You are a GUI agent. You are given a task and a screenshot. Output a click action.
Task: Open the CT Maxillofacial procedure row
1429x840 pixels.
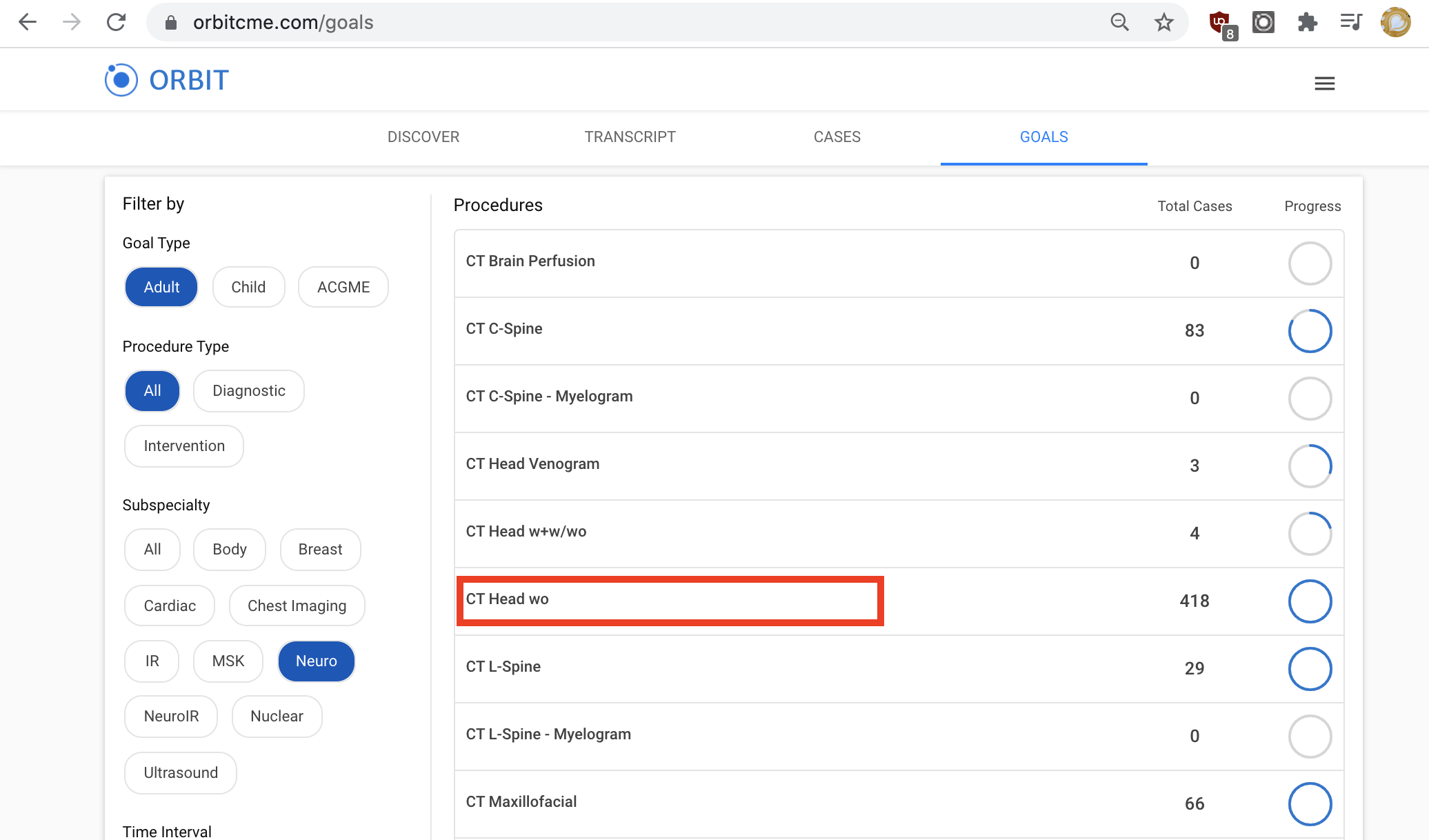point(899,804)
